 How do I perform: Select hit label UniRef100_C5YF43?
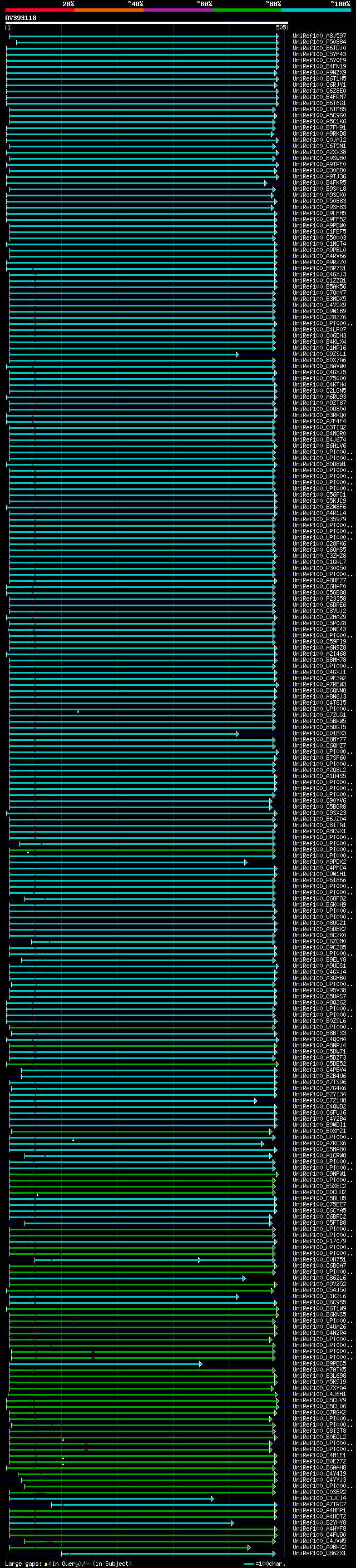319,54
